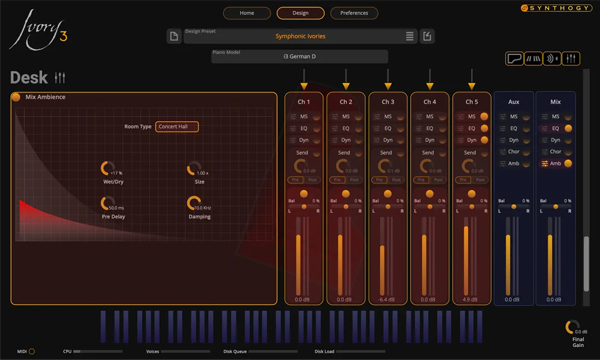Open the Room Type Concert Hall dropdown

tap(177, 127)
